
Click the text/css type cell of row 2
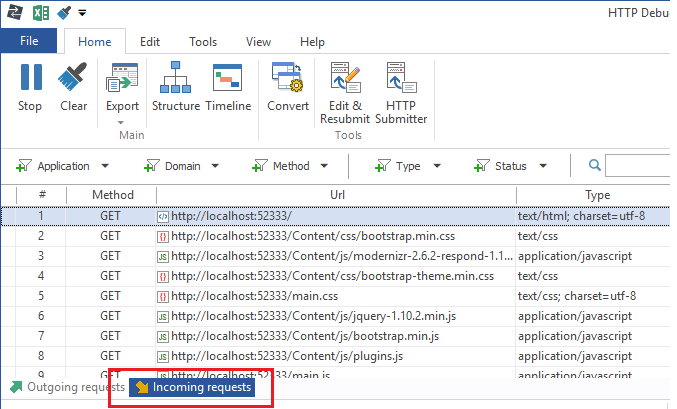tap(538, 236)
